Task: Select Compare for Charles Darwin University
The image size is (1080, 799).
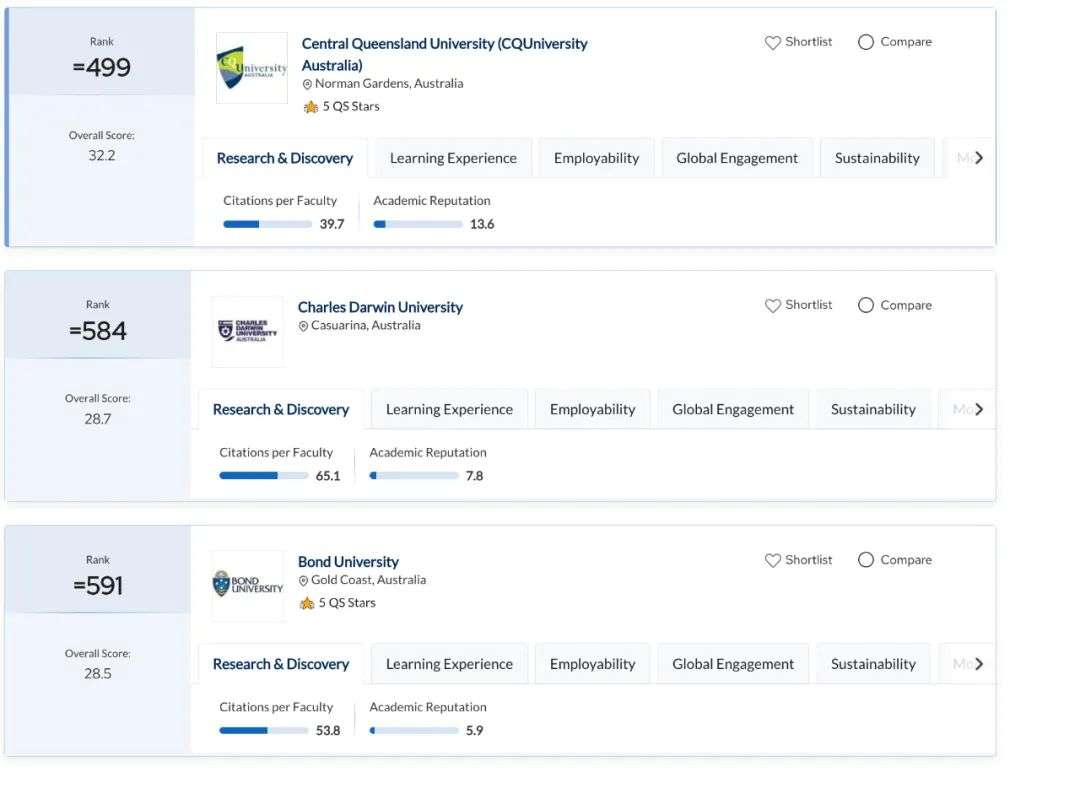Action: (866, 305)
